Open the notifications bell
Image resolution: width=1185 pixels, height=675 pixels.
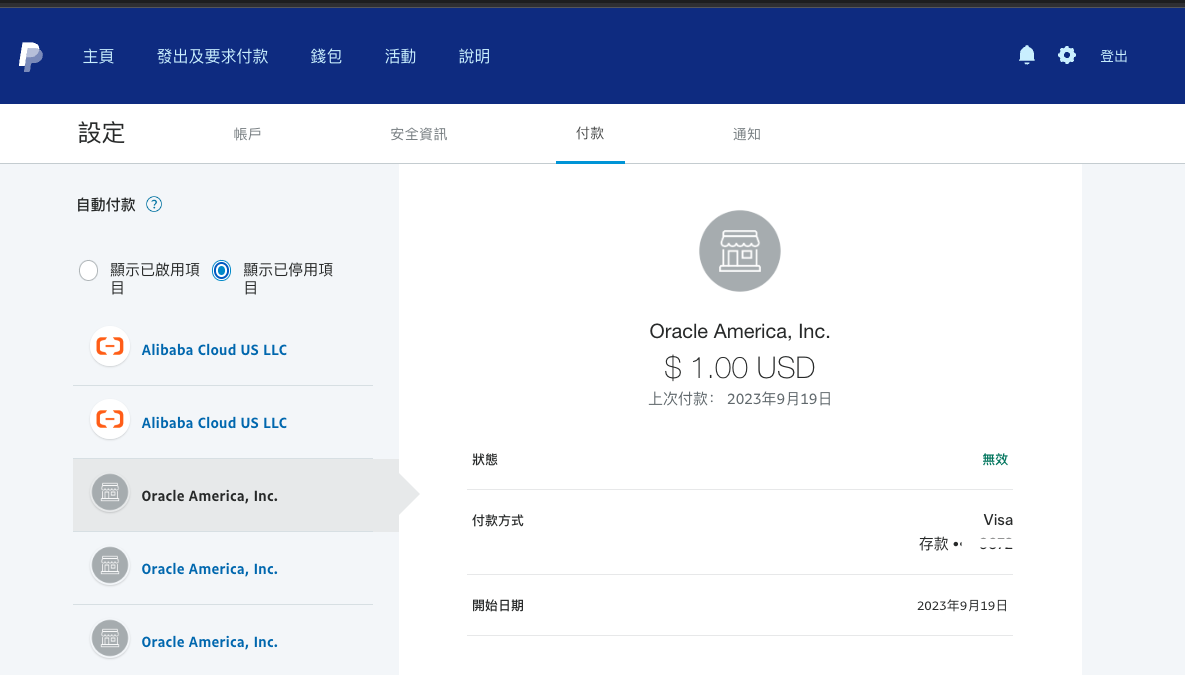pyautogui.click(x=1026, y=55)
